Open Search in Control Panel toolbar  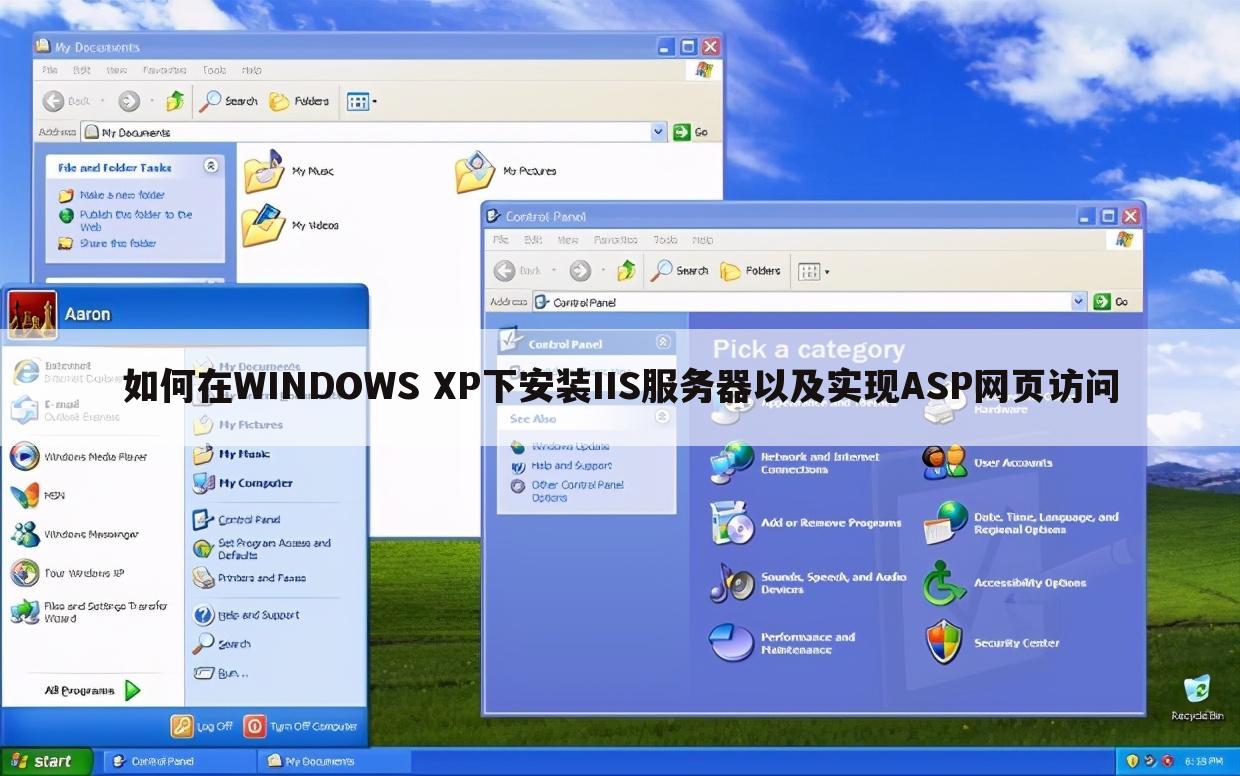(x=680, y=271)
